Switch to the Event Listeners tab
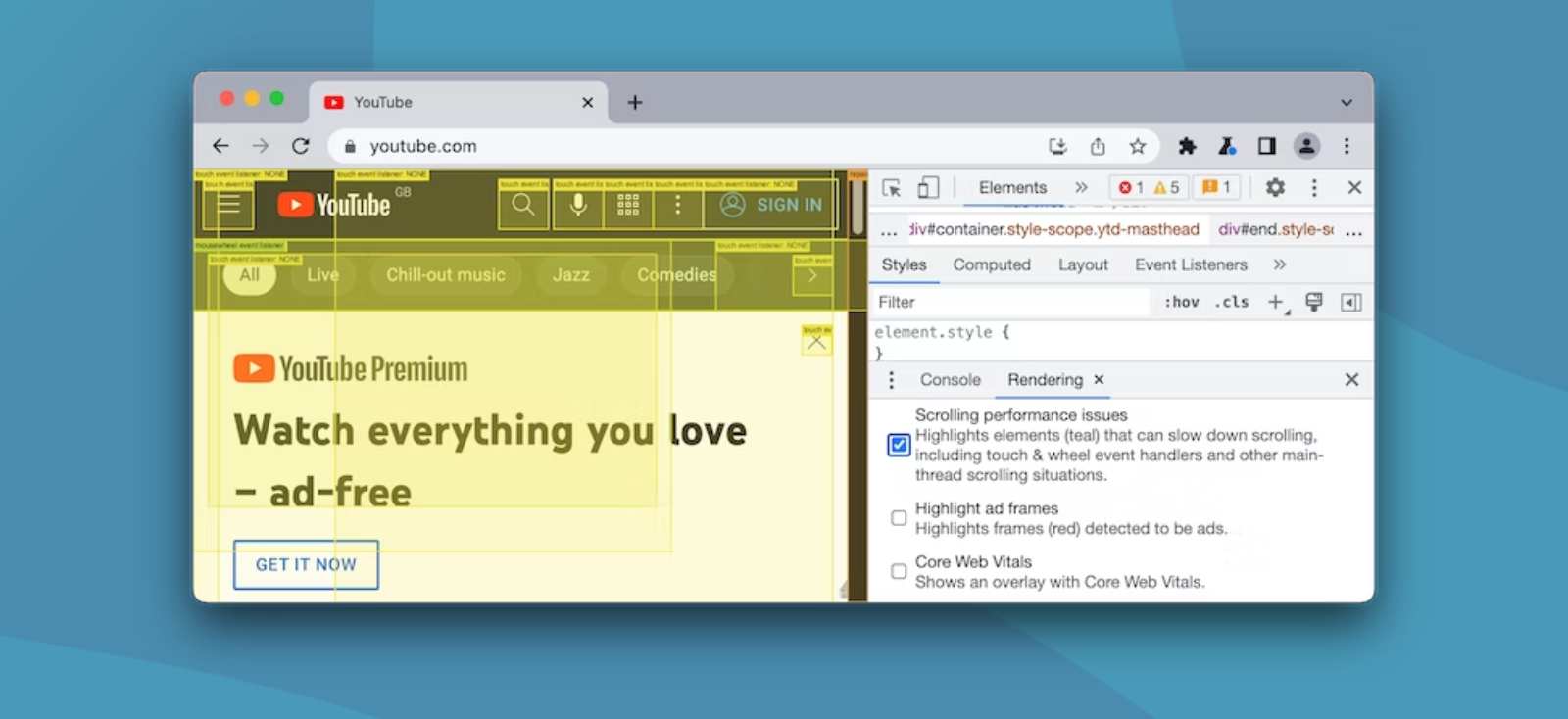Screen dimensions: 1568x719 pos(1191,264)
